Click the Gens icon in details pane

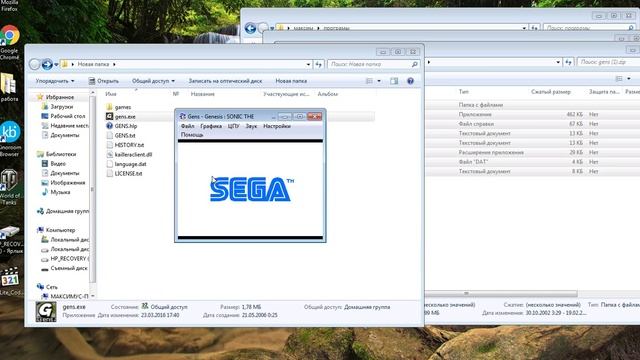coord(46,312)
